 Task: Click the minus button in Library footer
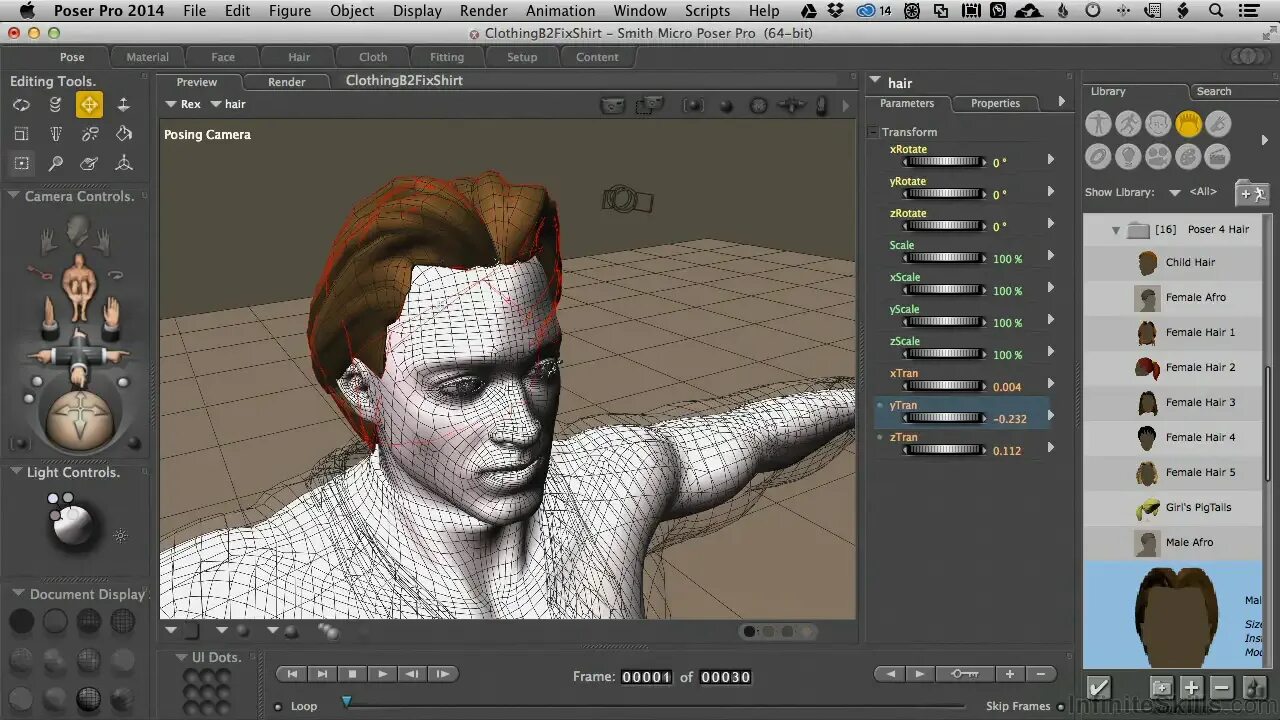(x=1221, y=687)
